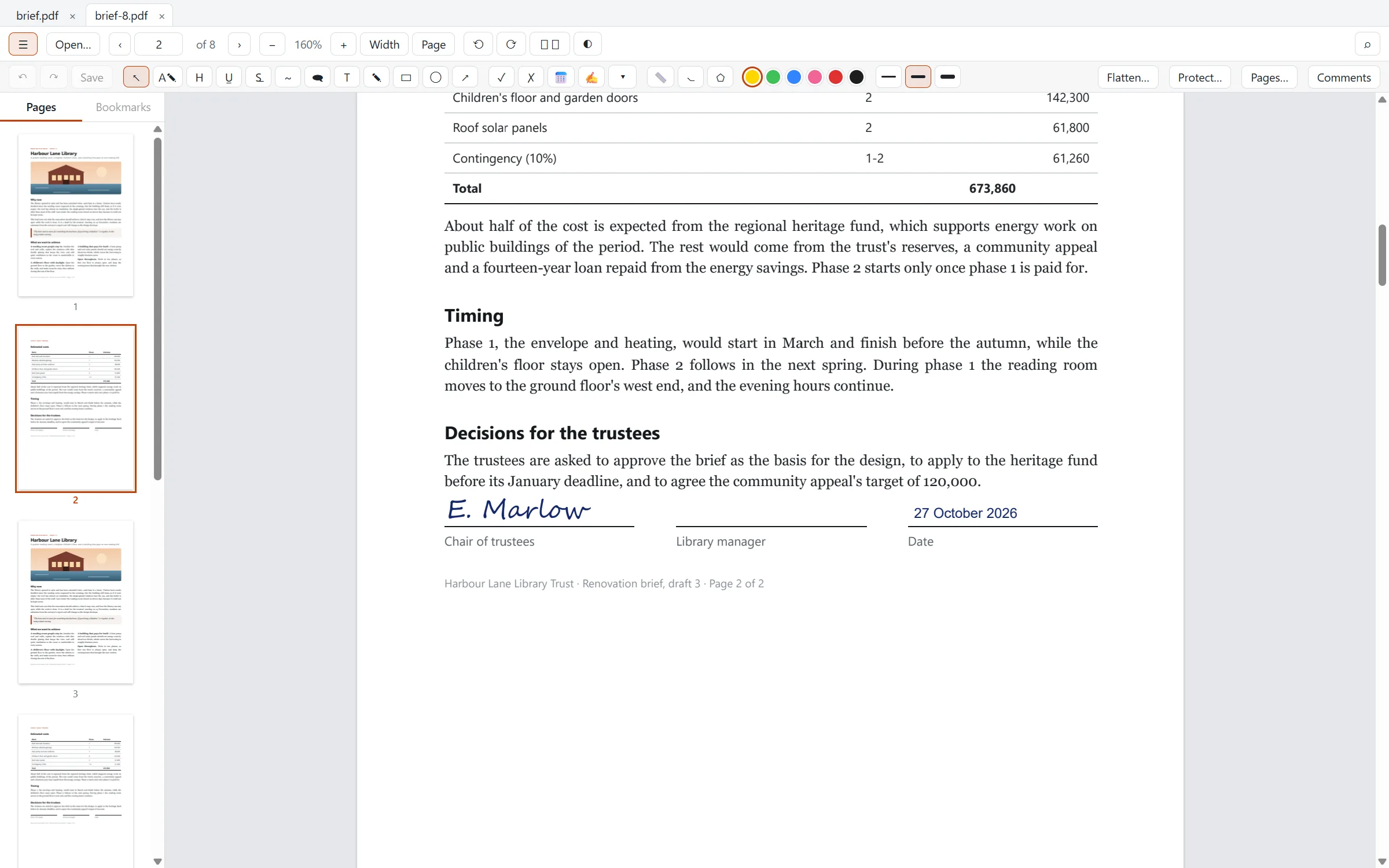
Task: Select the measuring ruler tool
Action: click(x=660, y=77)
